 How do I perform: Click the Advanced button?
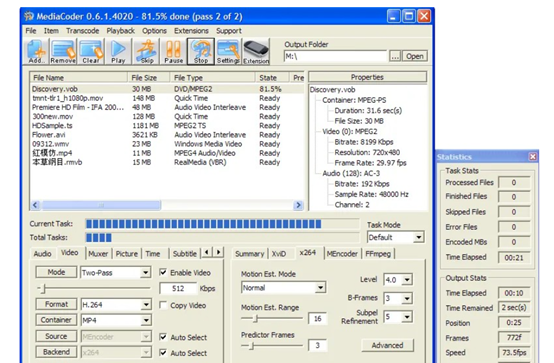coord(387,345)
